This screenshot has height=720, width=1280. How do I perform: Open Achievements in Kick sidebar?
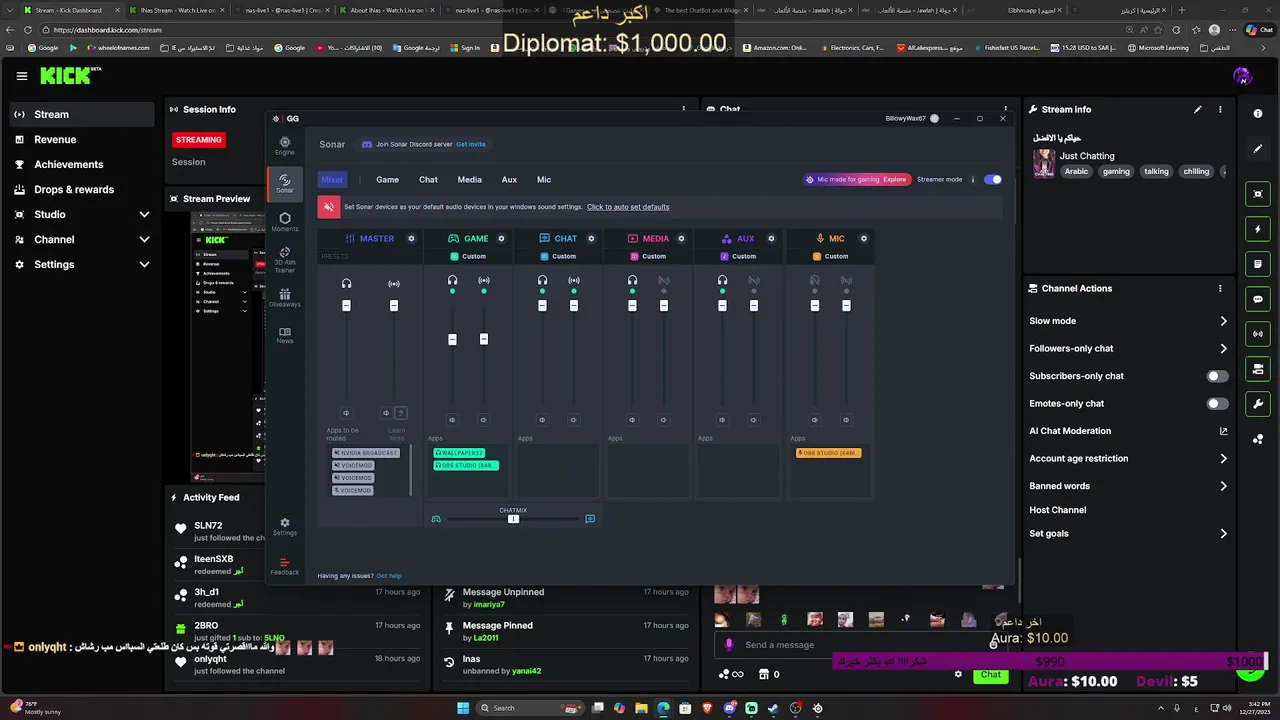pyautogui.click(x=69, y=164)
